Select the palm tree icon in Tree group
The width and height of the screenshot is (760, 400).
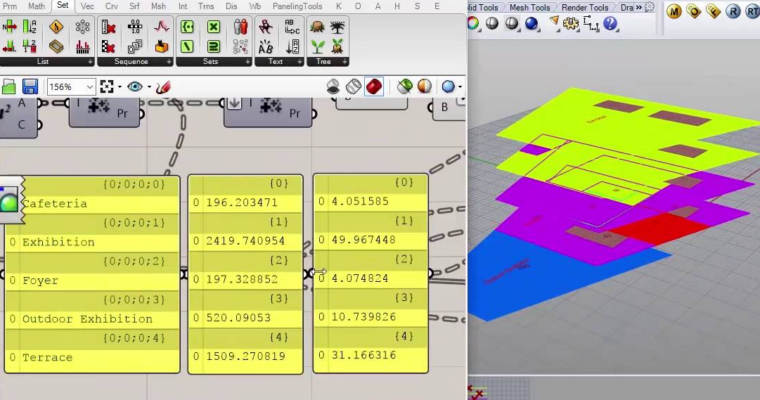tap(337, 27)
